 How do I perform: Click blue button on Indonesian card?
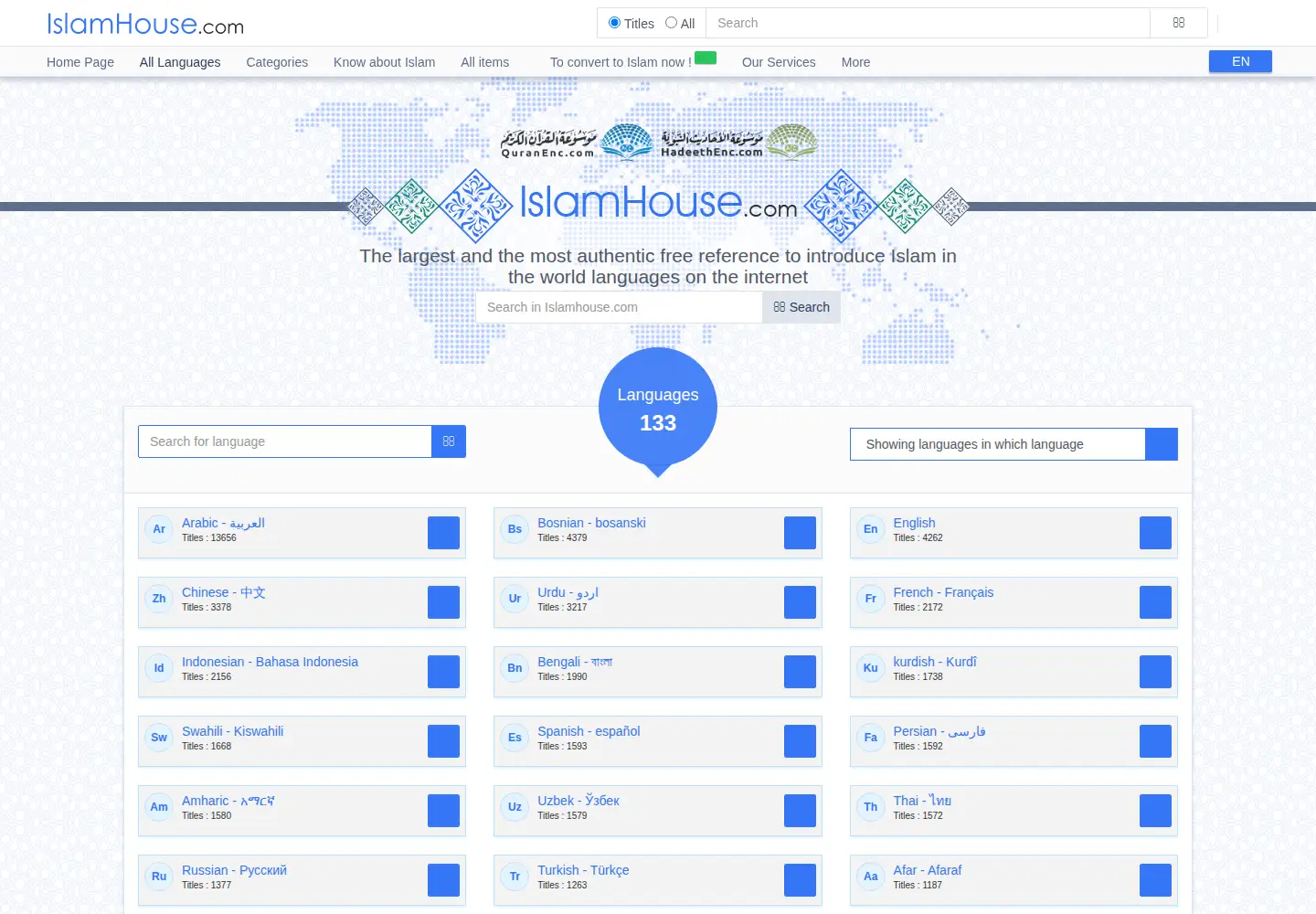click(x=443, y=672)
